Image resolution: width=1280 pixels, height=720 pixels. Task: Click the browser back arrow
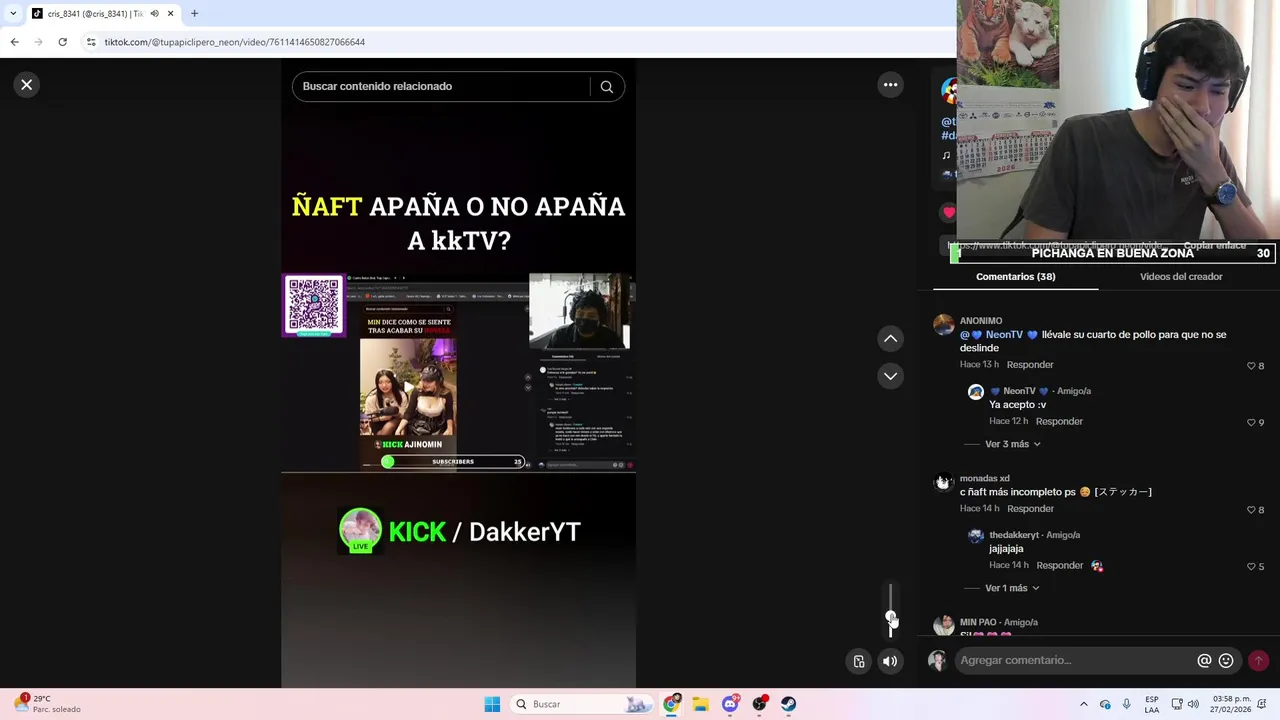click(14, 42)
